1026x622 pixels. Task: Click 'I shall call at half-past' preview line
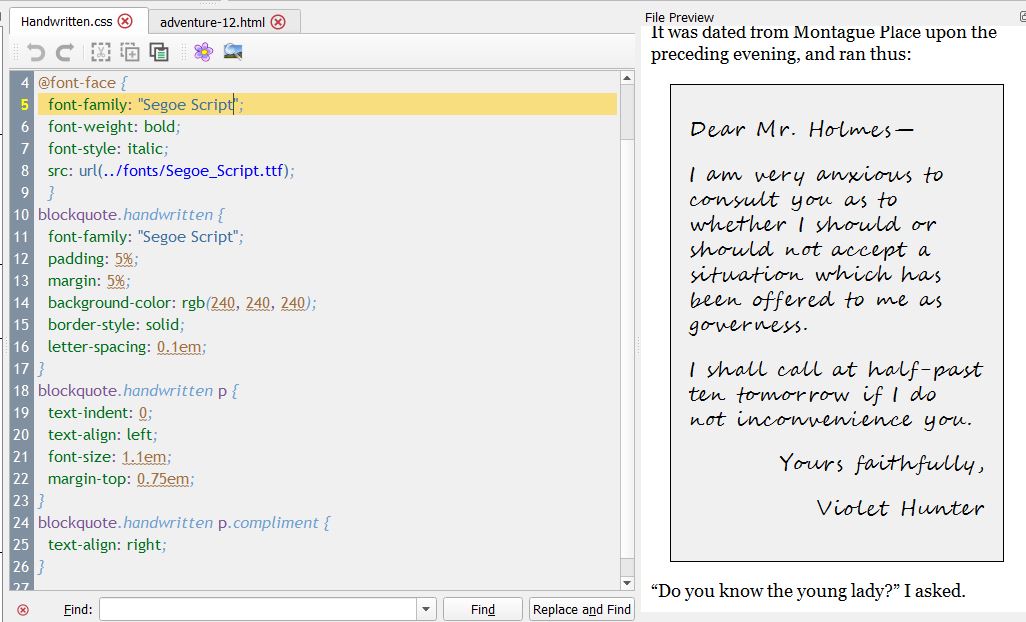click(836, 370)
